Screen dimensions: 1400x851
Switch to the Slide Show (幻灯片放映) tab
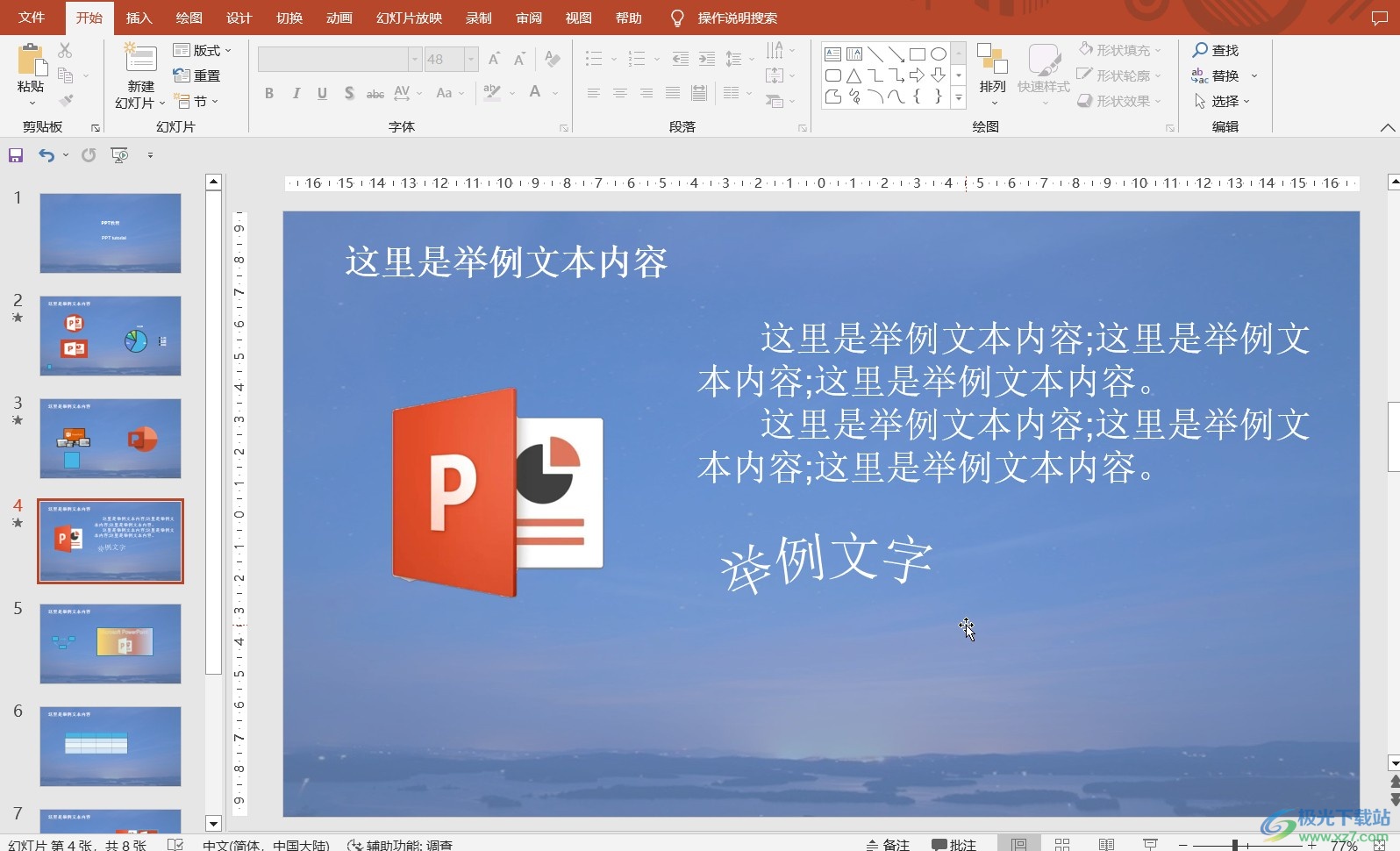409,18
